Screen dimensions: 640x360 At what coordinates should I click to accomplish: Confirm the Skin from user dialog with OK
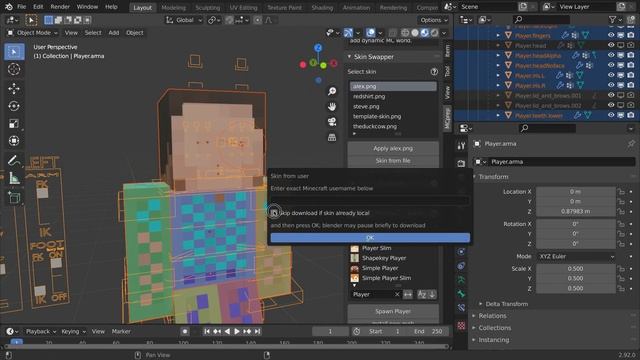370,238
